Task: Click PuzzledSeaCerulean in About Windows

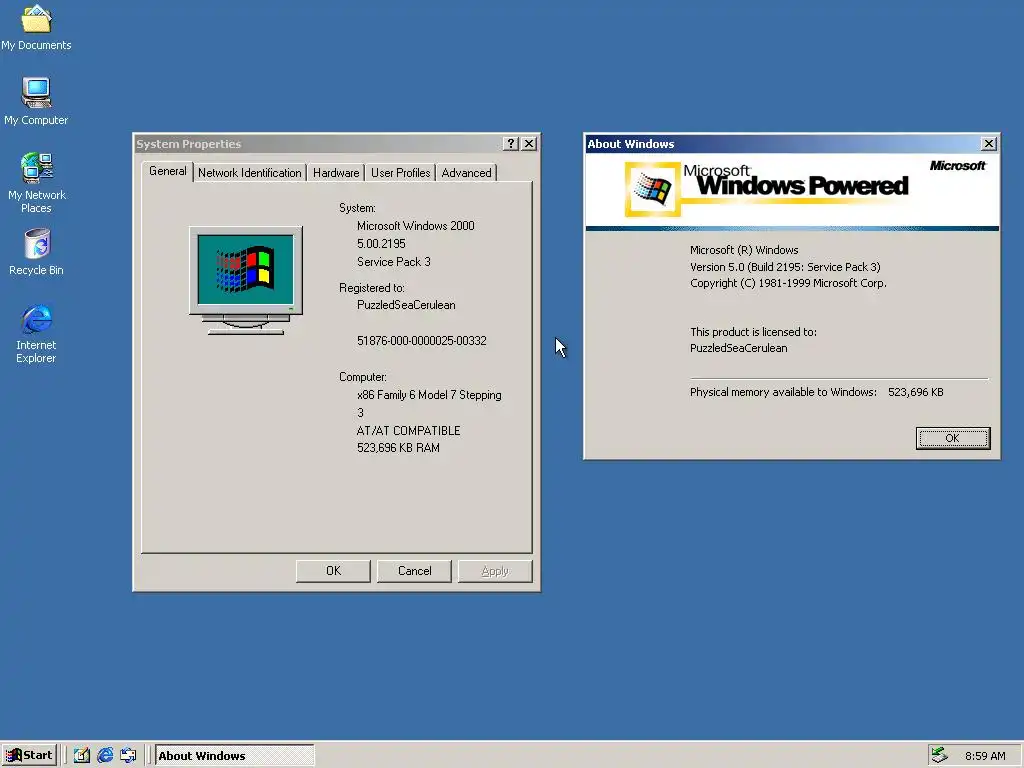Action: pyautogui.click(x=739, y=348)
